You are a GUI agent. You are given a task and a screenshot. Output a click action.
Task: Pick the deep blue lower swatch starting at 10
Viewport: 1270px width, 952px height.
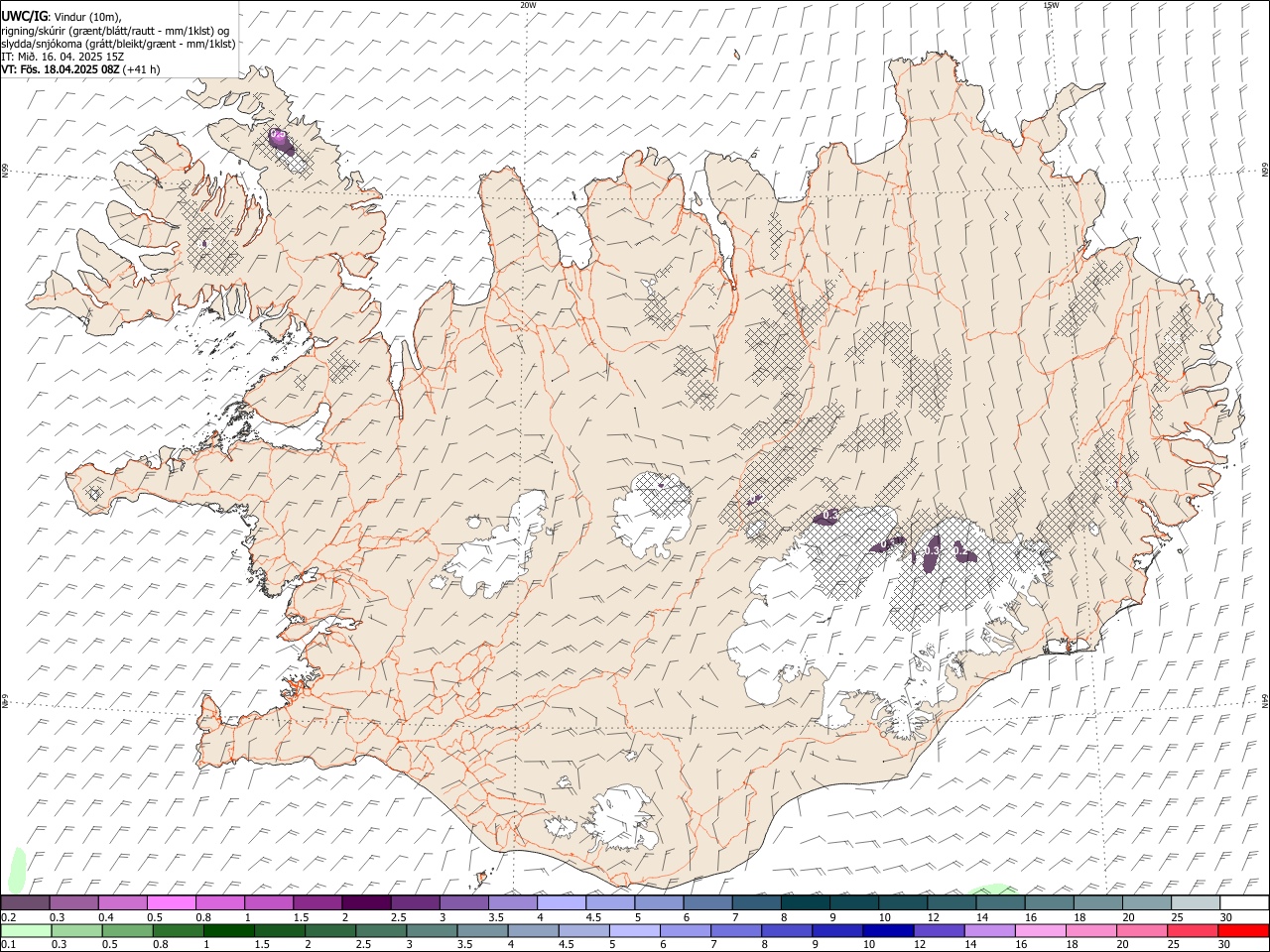pyautogui.click(x=888, y=930)
